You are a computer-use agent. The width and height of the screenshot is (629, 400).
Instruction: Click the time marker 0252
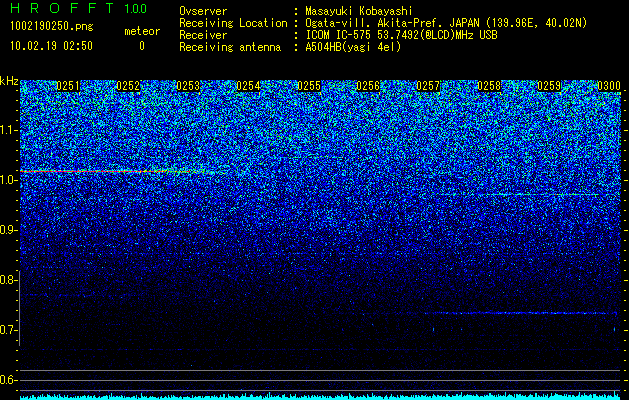pyautogui.click(x=128, y=86)
